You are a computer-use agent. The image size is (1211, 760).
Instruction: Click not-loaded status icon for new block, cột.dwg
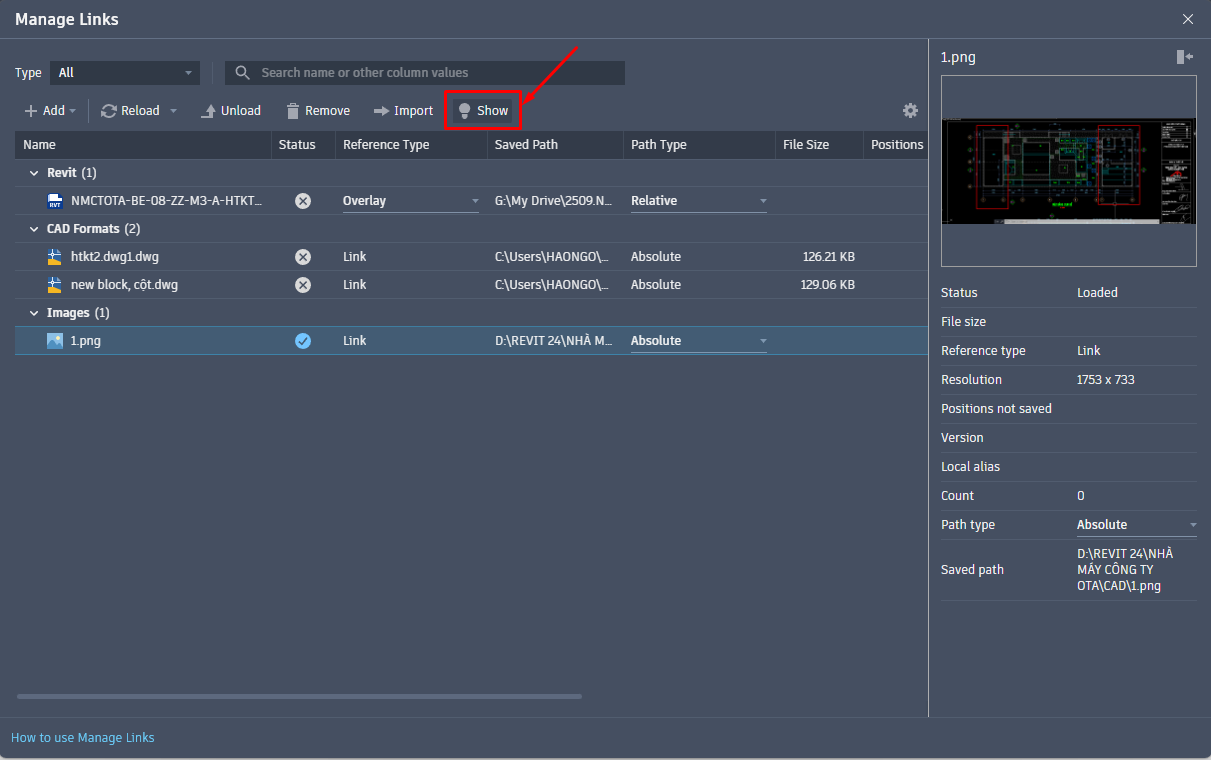point(303,285)
